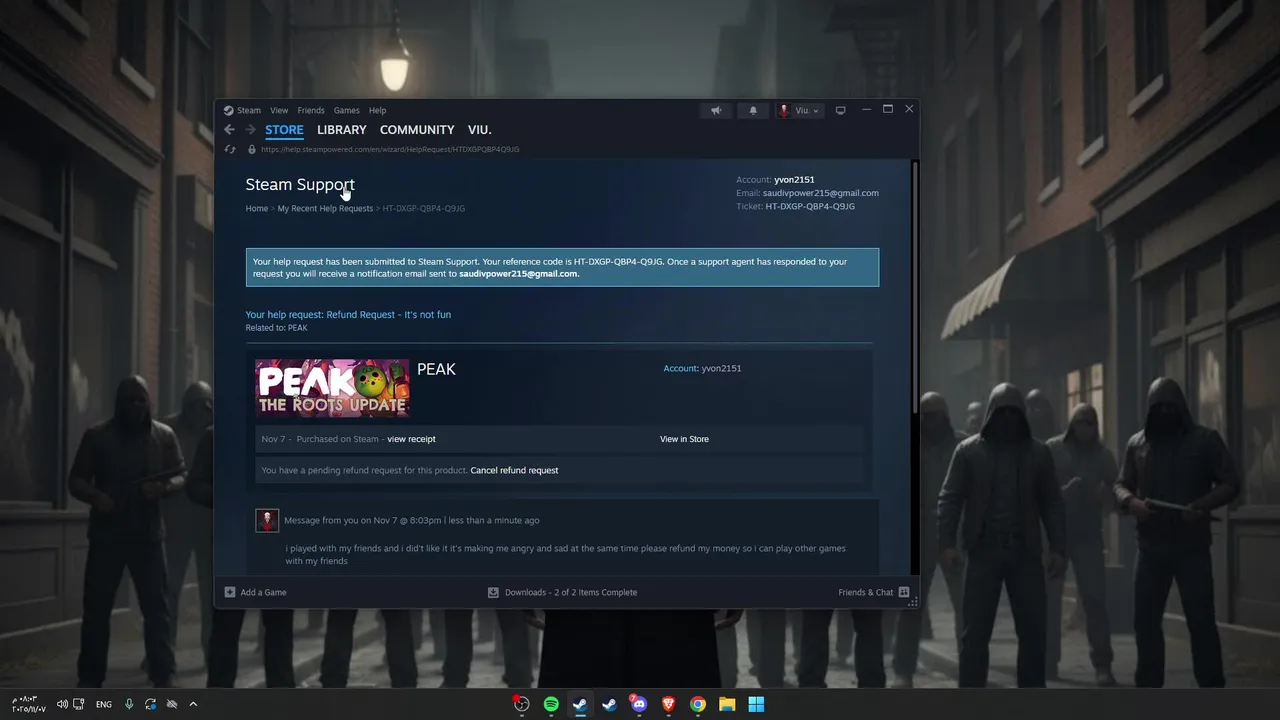Click the Steam page vertical scrollbar
This screenshot has width=1280, height=720.
[914, 288]
